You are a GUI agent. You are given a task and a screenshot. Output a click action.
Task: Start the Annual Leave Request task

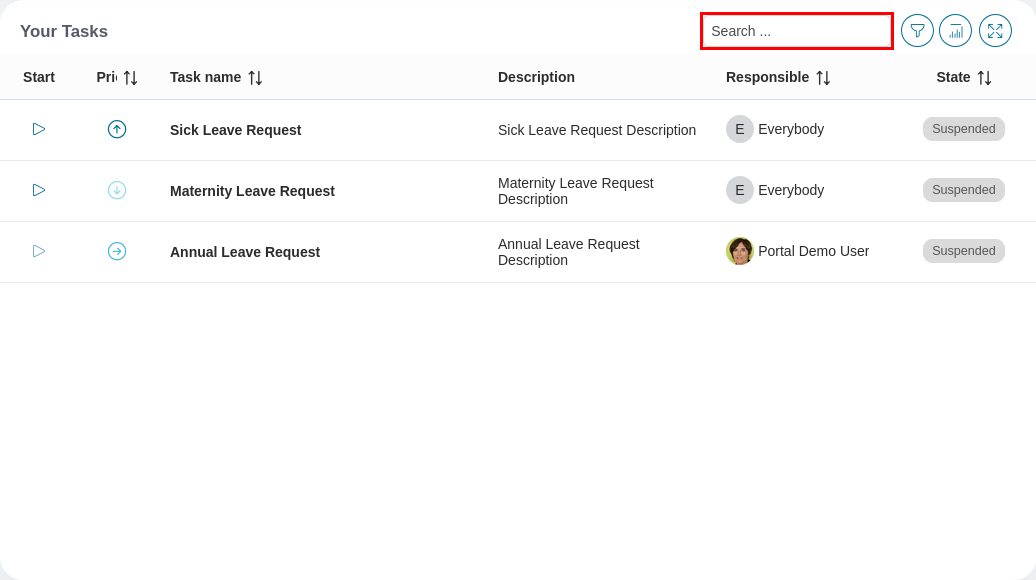click(39, 251)
